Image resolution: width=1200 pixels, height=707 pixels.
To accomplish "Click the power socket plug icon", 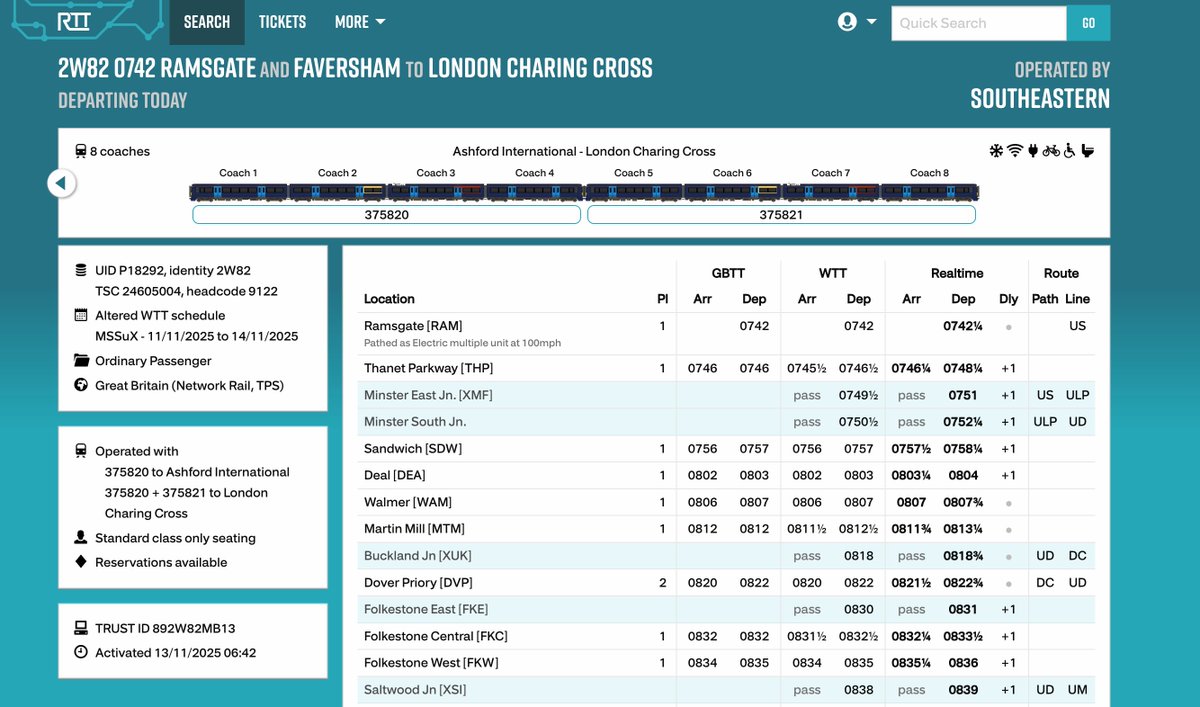I will tap(1033, 151).
